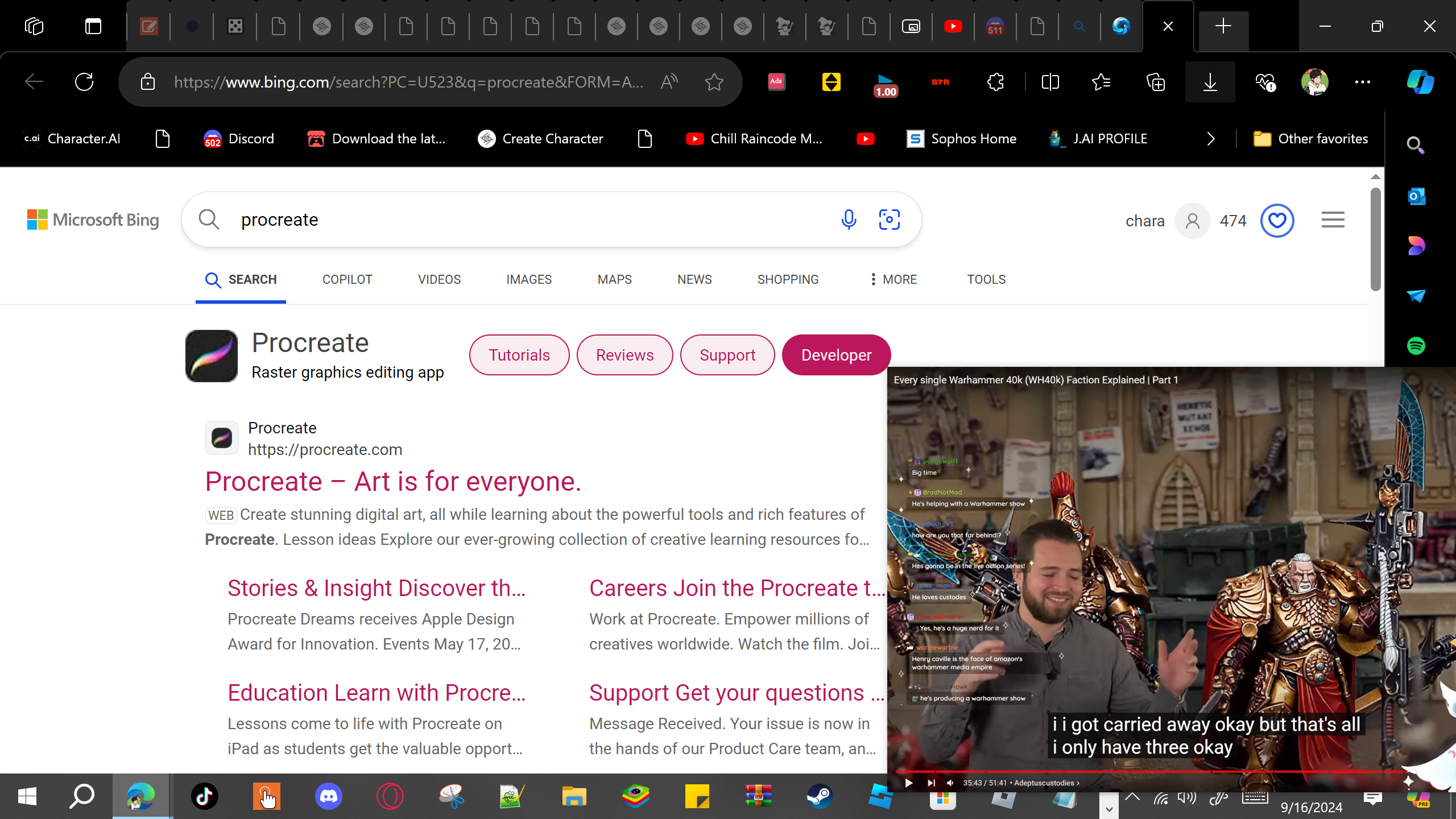Open the Extensions puzzle icon
Viewport: 1456px width, 819px height.
coord(995,82)
